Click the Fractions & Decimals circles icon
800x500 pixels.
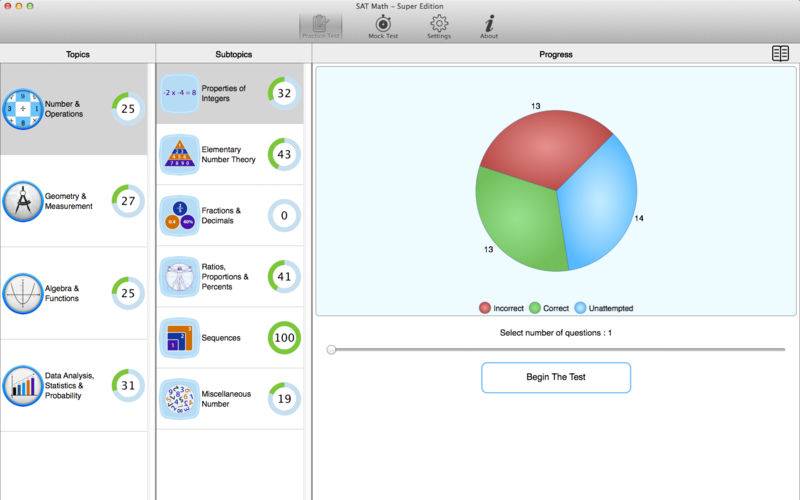(180, 215)
